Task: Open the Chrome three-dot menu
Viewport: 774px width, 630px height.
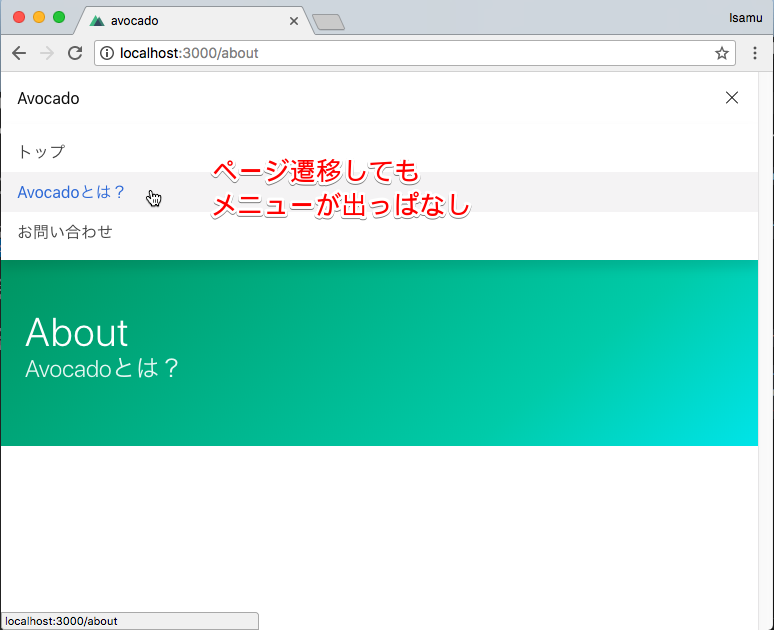Action: (x=755, y=53)
